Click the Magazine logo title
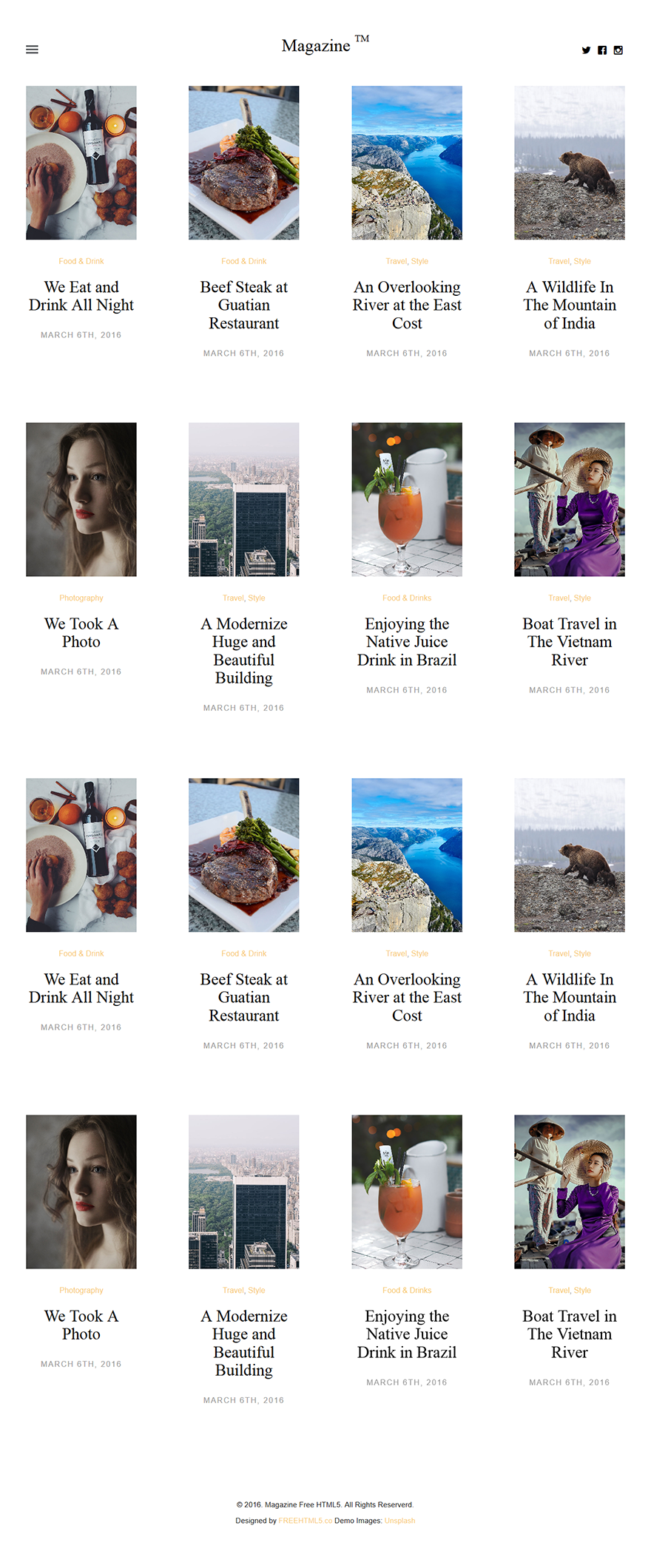This screenshot has height=1568, width=651. [317, 46]
